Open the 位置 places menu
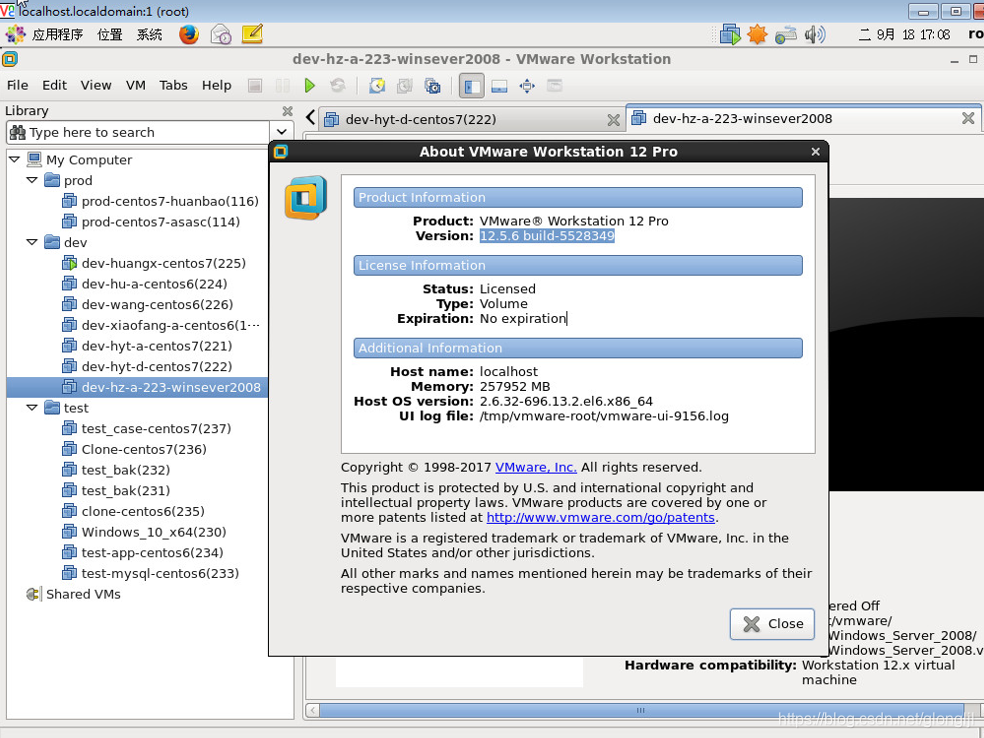 point(110,35)
